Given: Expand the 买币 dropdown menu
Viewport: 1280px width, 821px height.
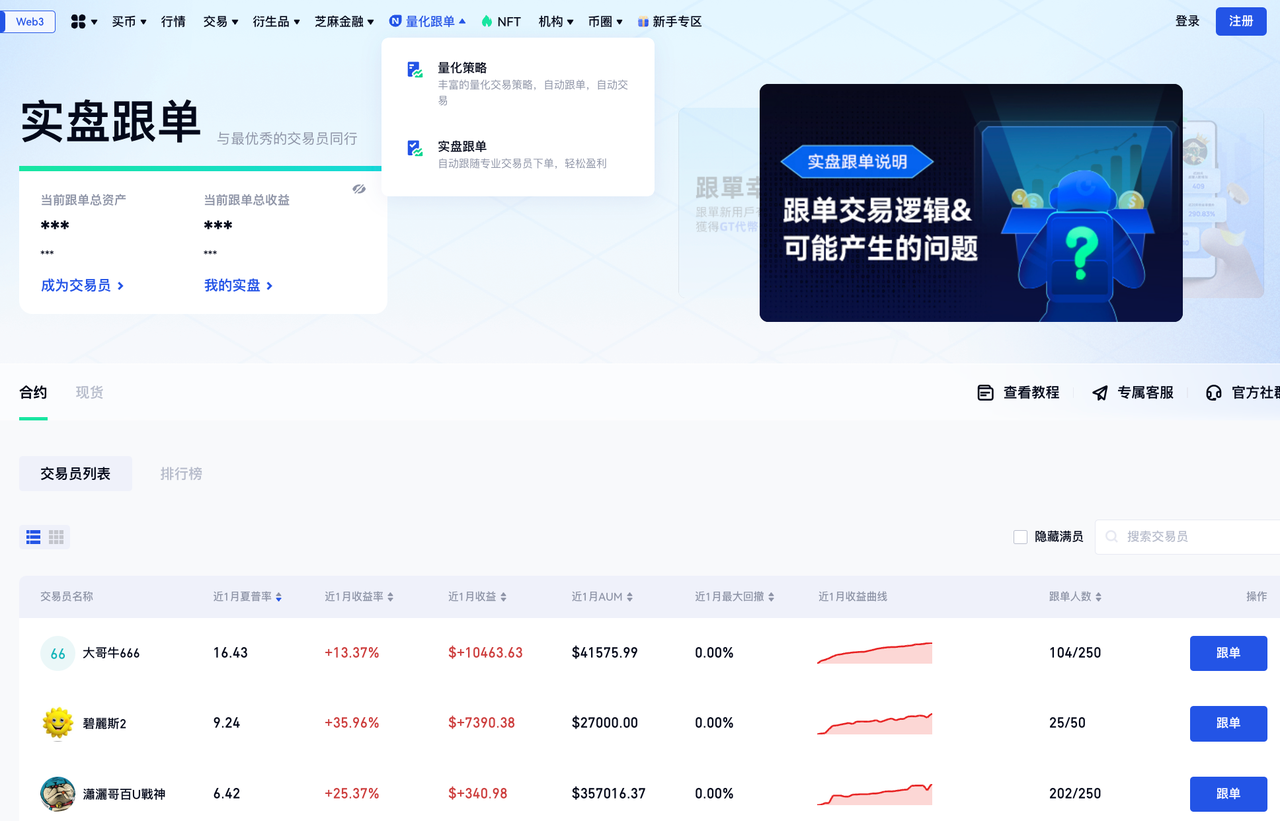Looking at the screenshot, I should [x=129, y=21].
